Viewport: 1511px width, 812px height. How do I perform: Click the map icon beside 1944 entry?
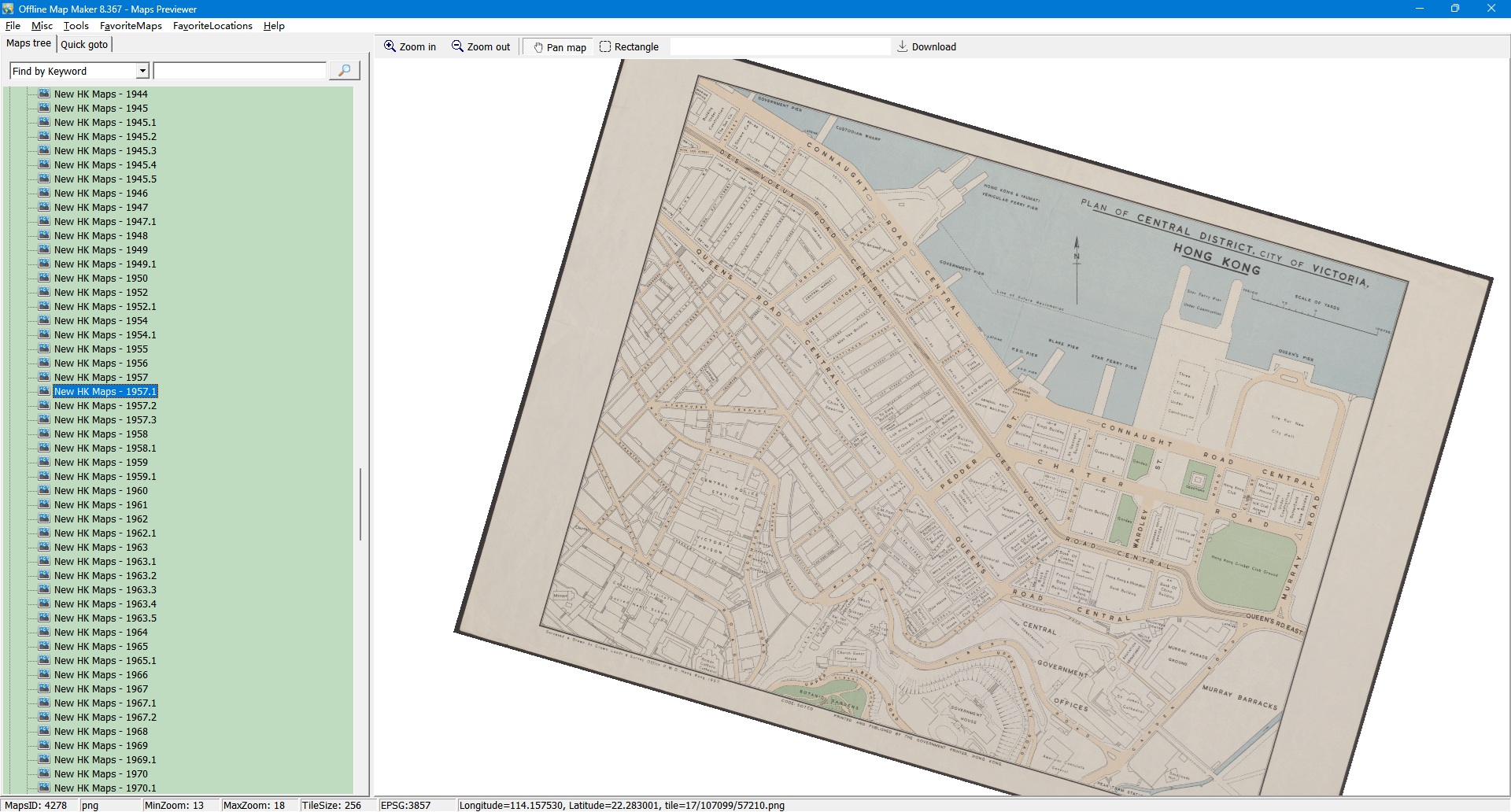[44, 94]
